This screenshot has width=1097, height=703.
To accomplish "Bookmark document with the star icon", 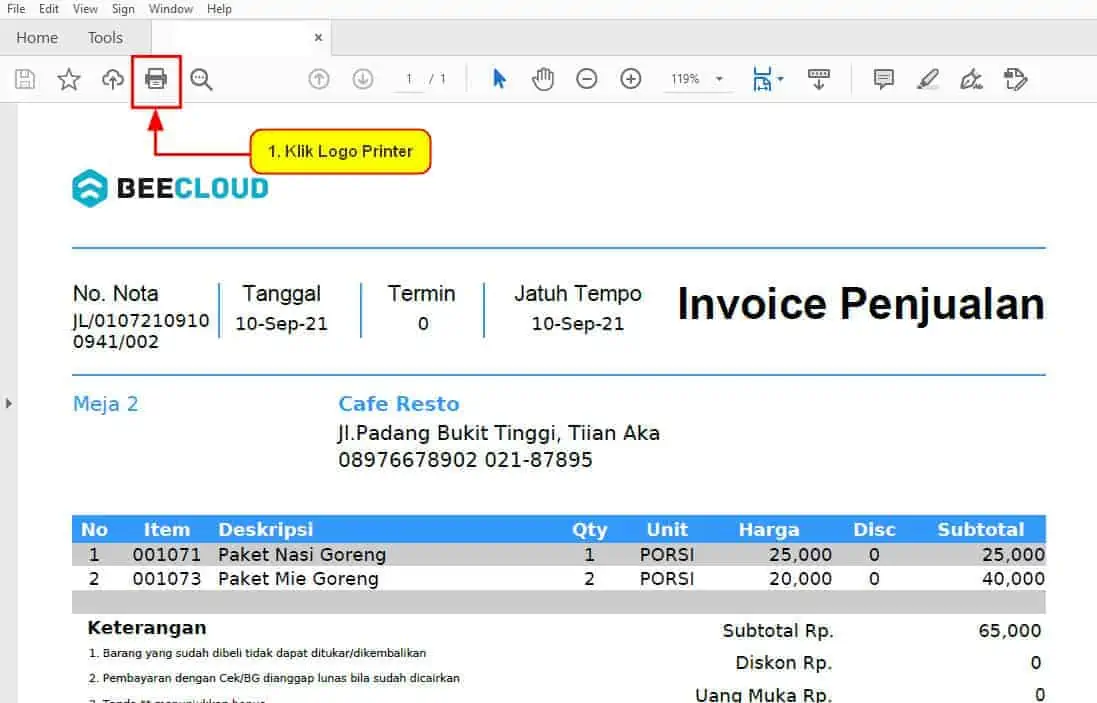I will tap(69, 79).
